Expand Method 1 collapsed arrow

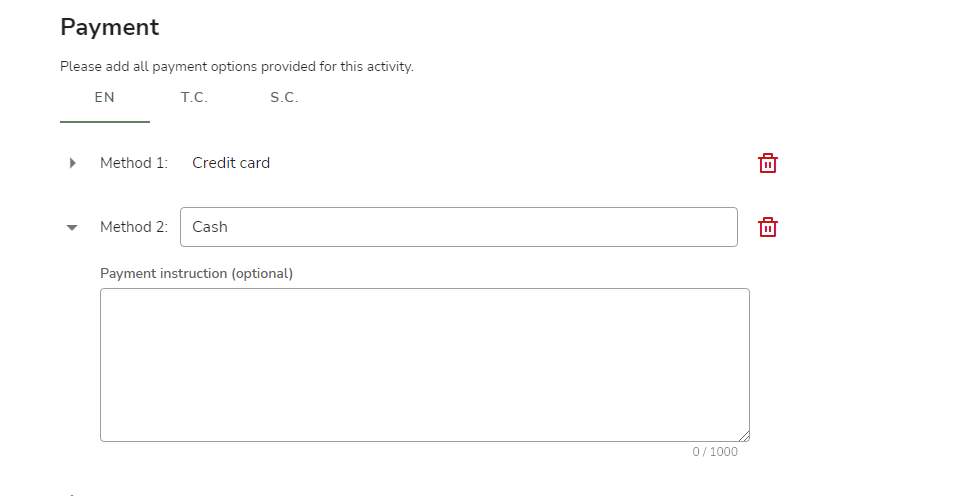72,163
